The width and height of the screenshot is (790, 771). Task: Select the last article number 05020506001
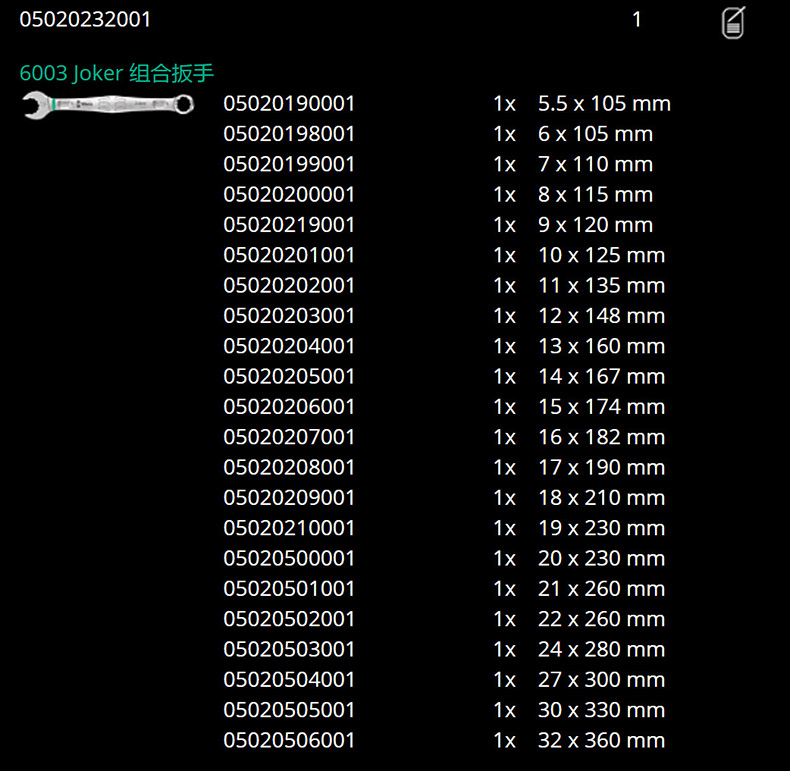289,741
